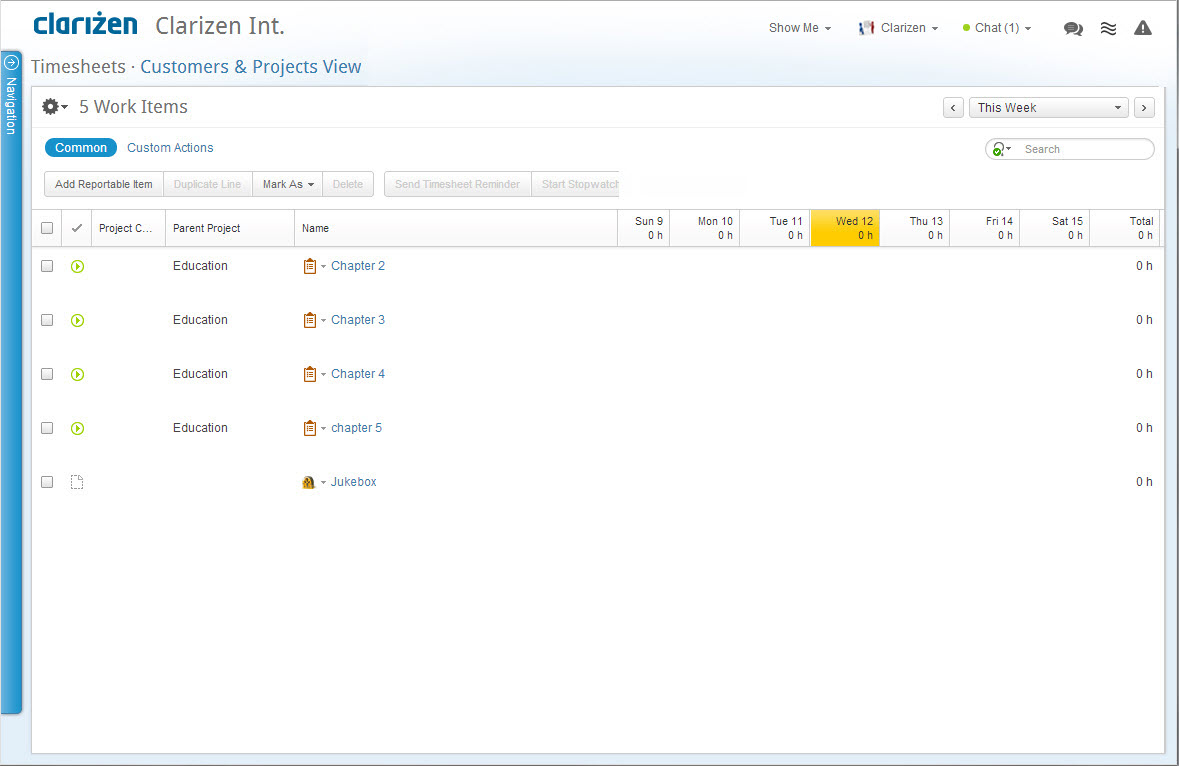The image size is (1179, 766).
Task: Select the Jukebox row checkbox
Action: pos(46,481)
